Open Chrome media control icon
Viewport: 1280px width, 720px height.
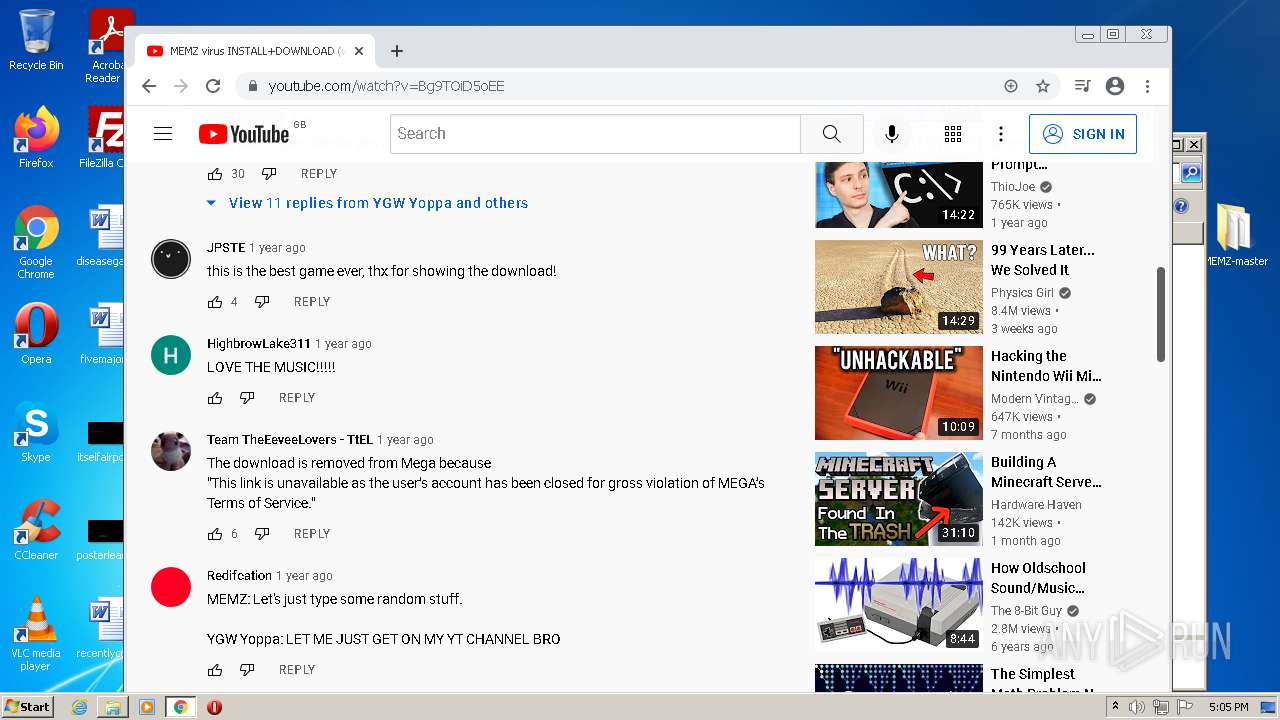[x=1082, y=86]
